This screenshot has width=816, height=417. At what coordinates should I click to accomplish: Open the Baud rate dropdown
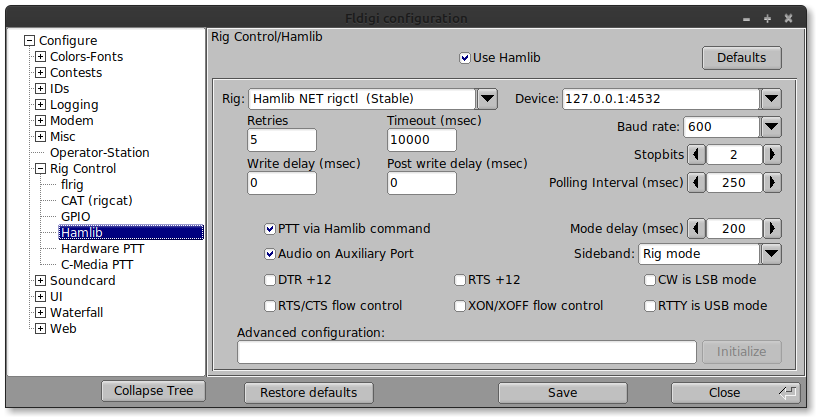[771, 127]
